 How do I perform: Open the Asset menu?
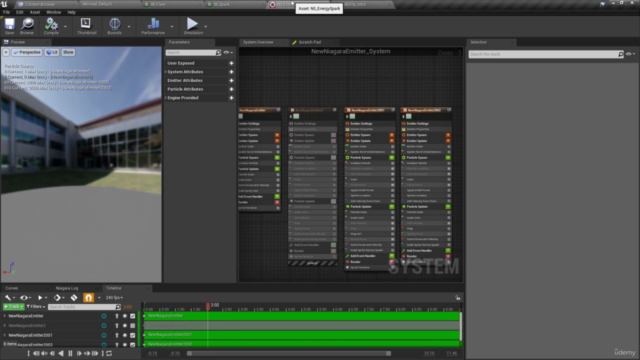(x=35, y=12)
